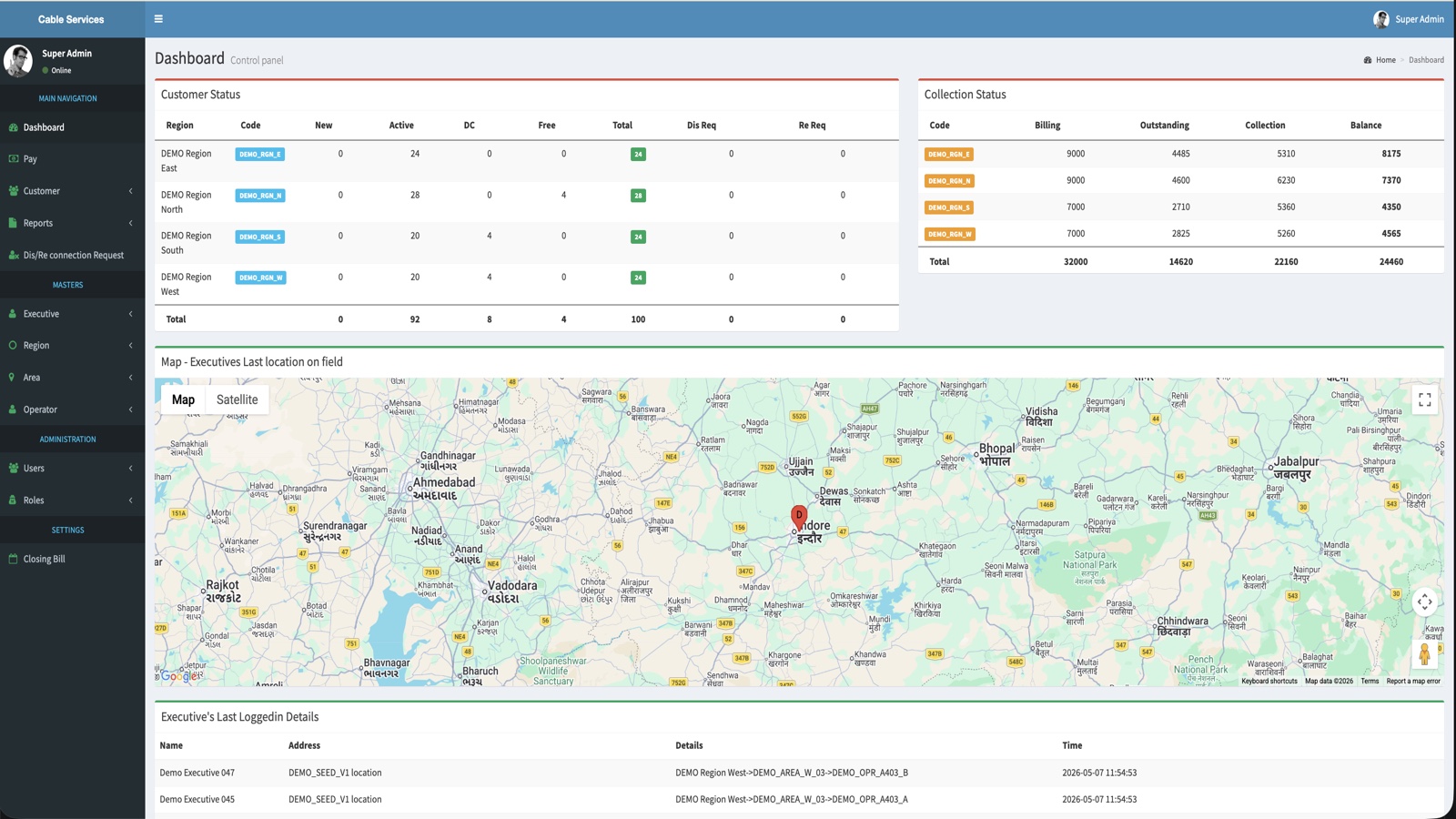The width and height of the screenshot is (1456, 819).
Task: Open the Pay menu item
Action: tap(72, 159)
